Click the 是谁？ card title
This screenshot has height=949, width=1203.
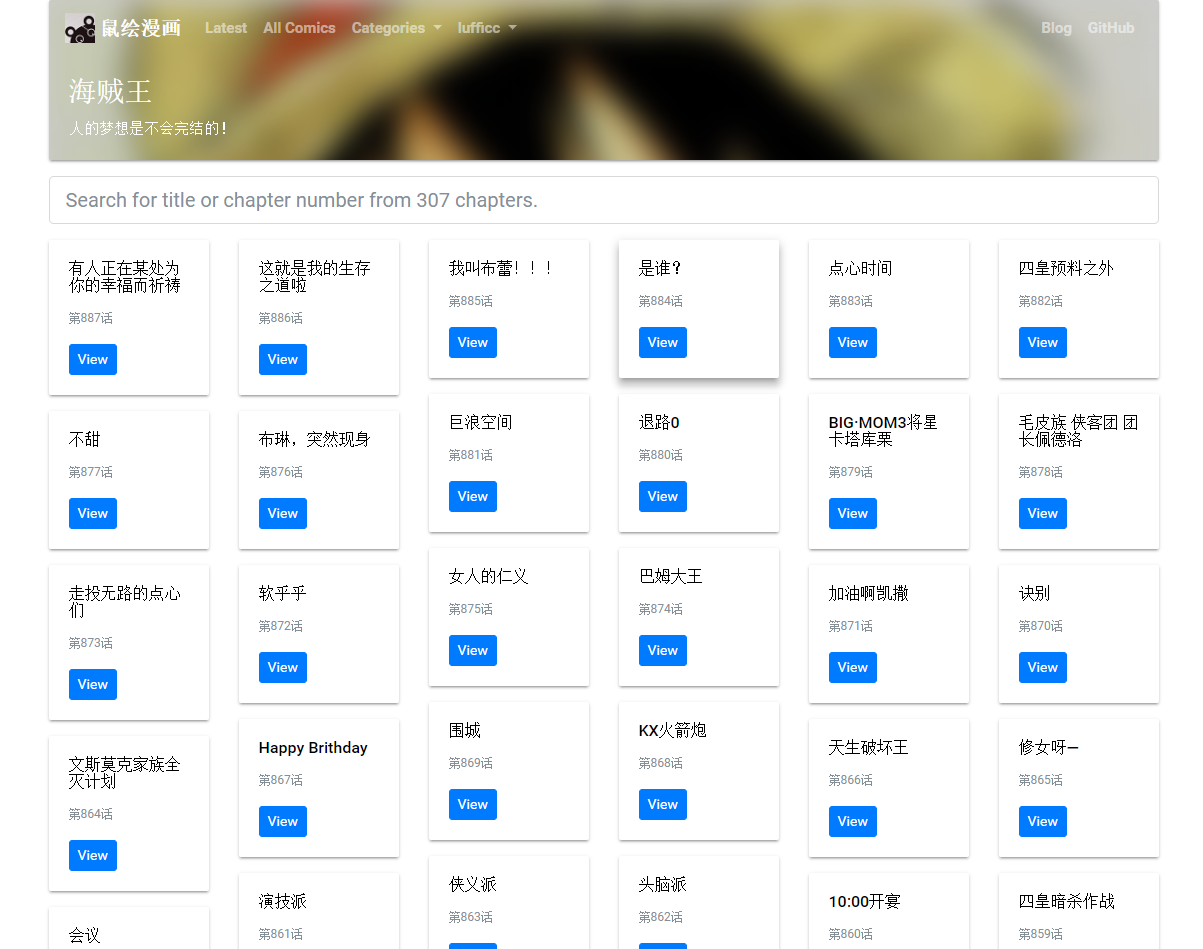click(660, 268)
